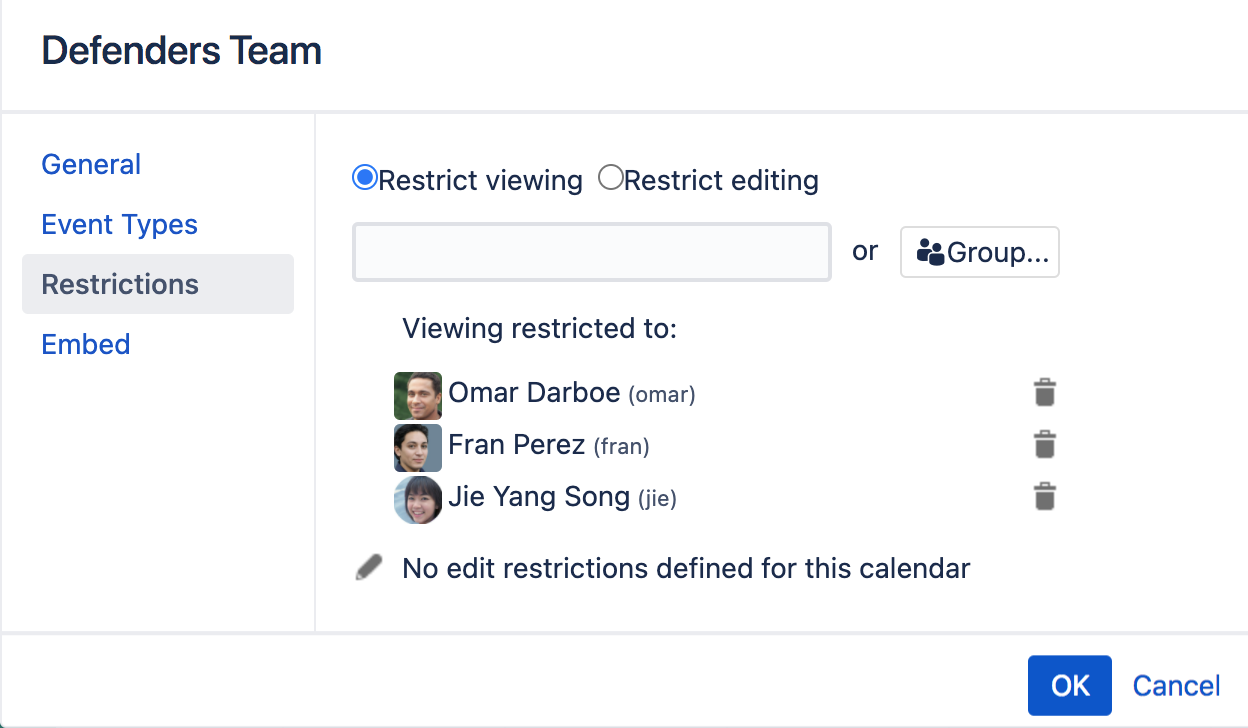Image resolution: width=1248 pixels, height=728 pixels.
Task: Click the Jie Yang Song name label
Action: 539,496
